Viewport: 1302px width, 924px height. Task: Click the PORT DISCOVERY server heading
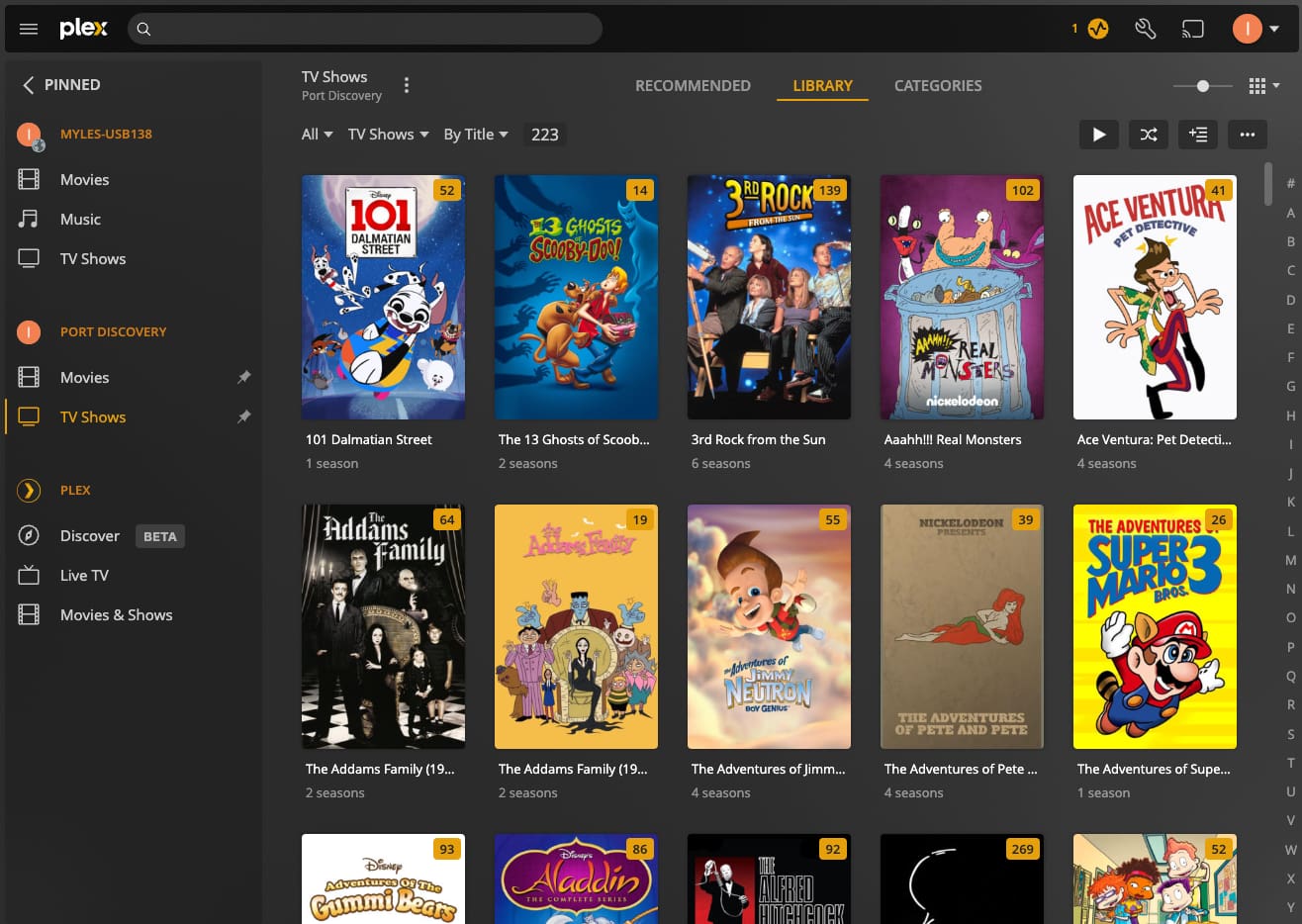point(113,332)
